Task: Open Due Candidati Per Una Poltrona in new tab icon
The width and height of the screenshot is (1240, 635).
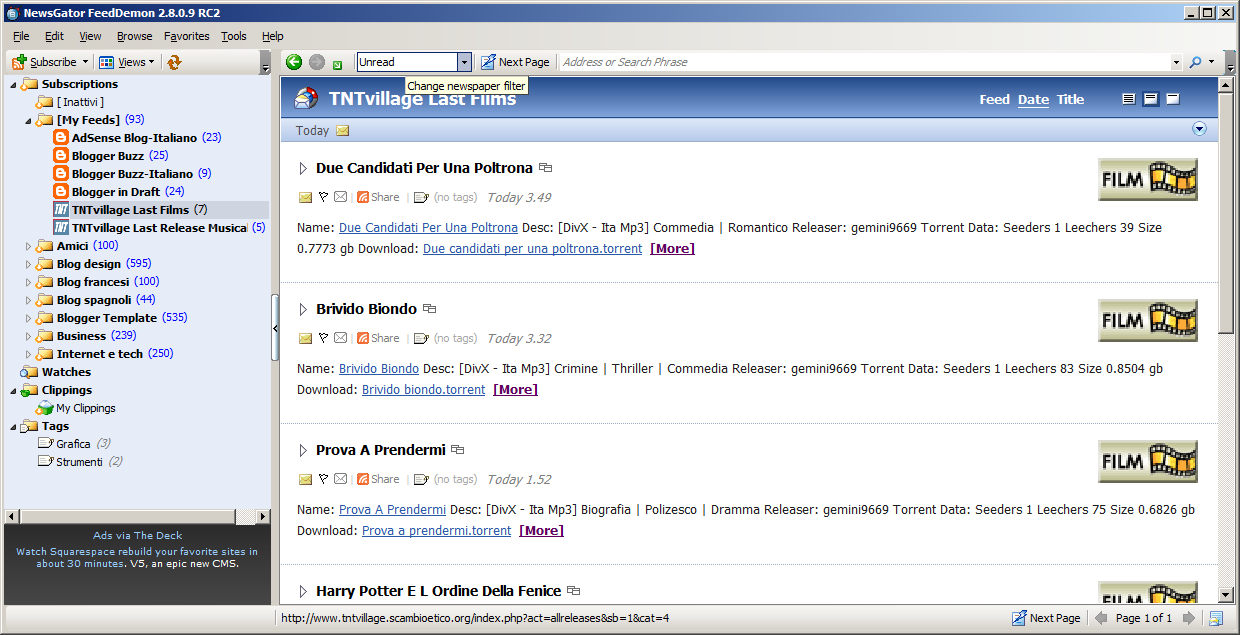Action: [545, 168]
